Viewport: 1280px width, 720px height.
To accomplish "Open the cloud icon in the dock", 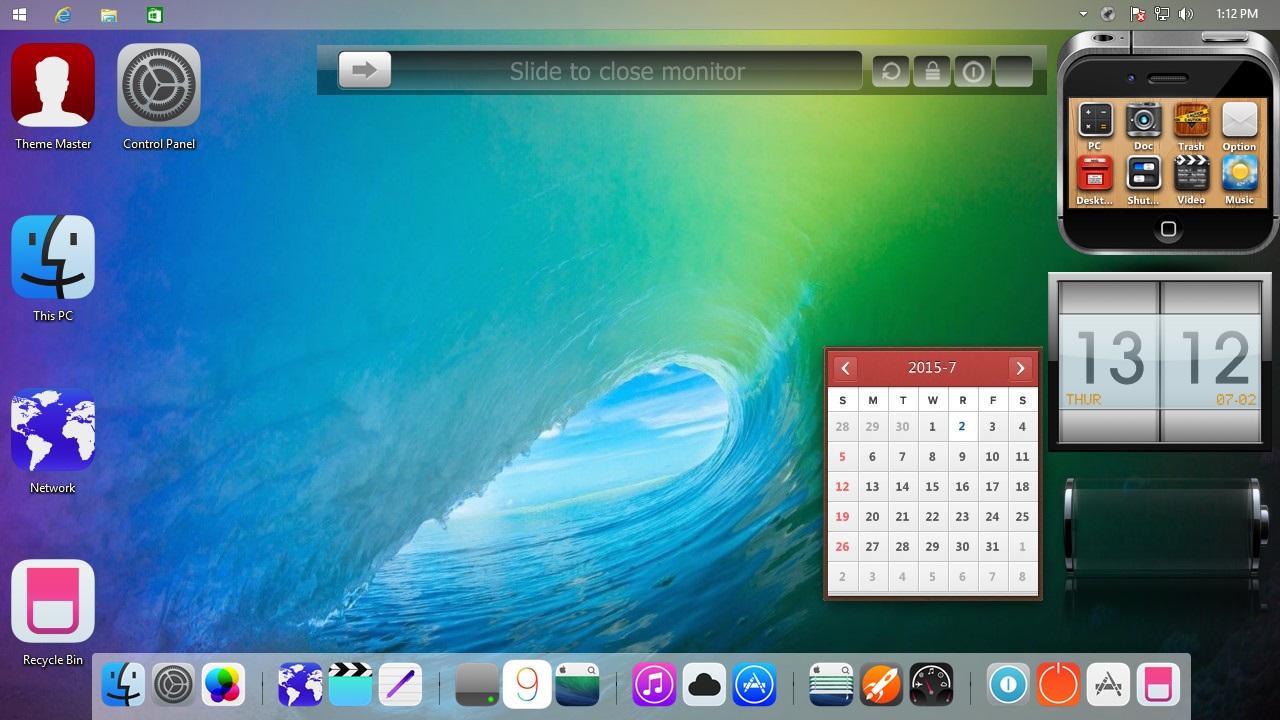I will click(x=705, y=685).
